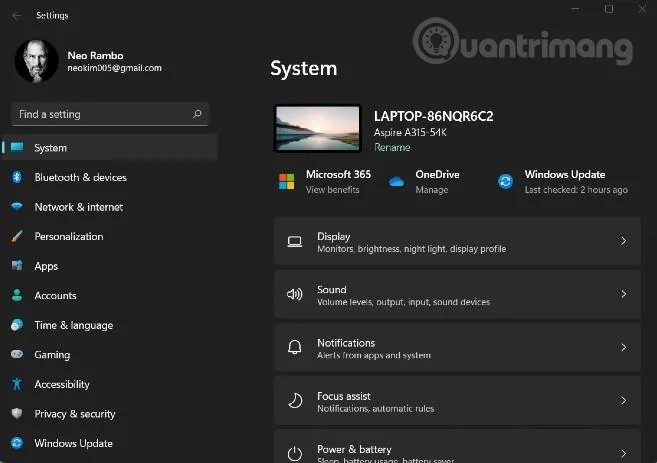Click the Privacy shield icon
657x463 pixels.
(17, 413)
